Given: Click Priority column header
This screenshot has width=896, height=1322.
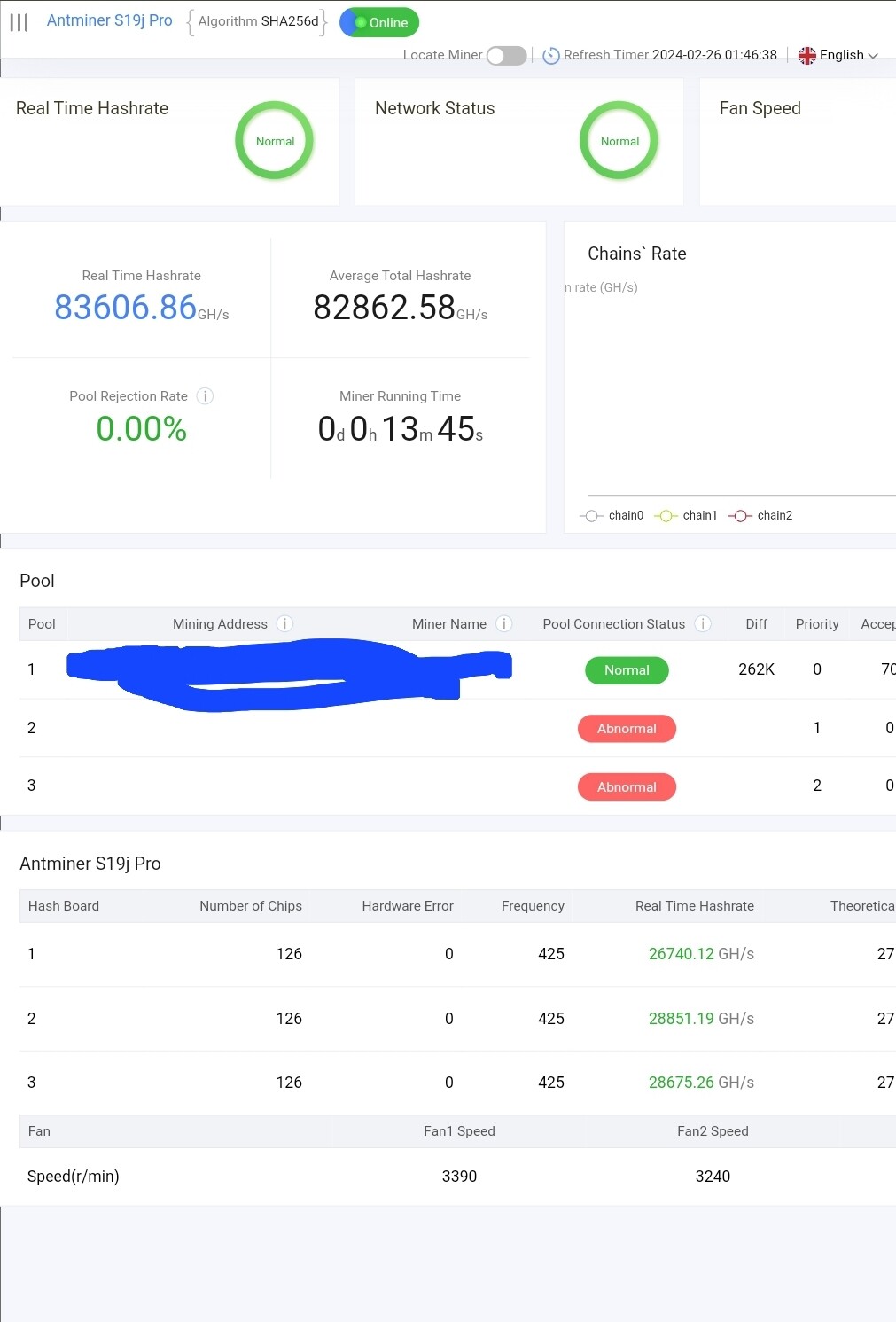Looking at the screenshot, I should (x=817, y=624).
